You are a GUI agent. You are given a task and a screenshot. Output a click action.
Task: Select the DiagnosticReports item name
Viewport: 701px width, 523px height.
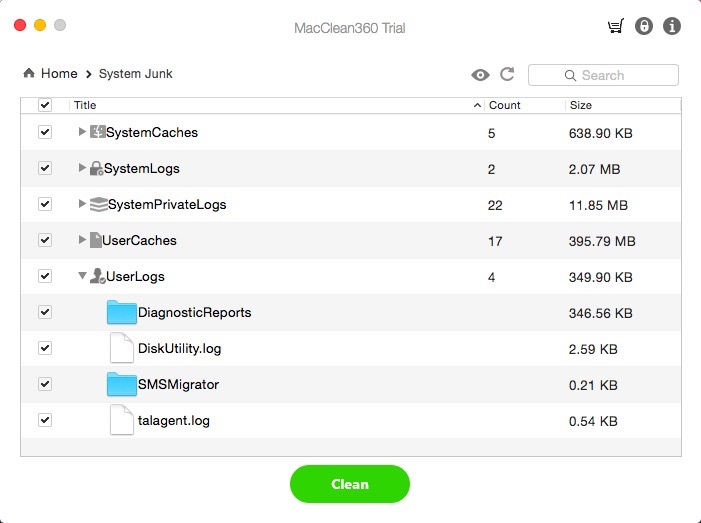(x=194, y=312)
